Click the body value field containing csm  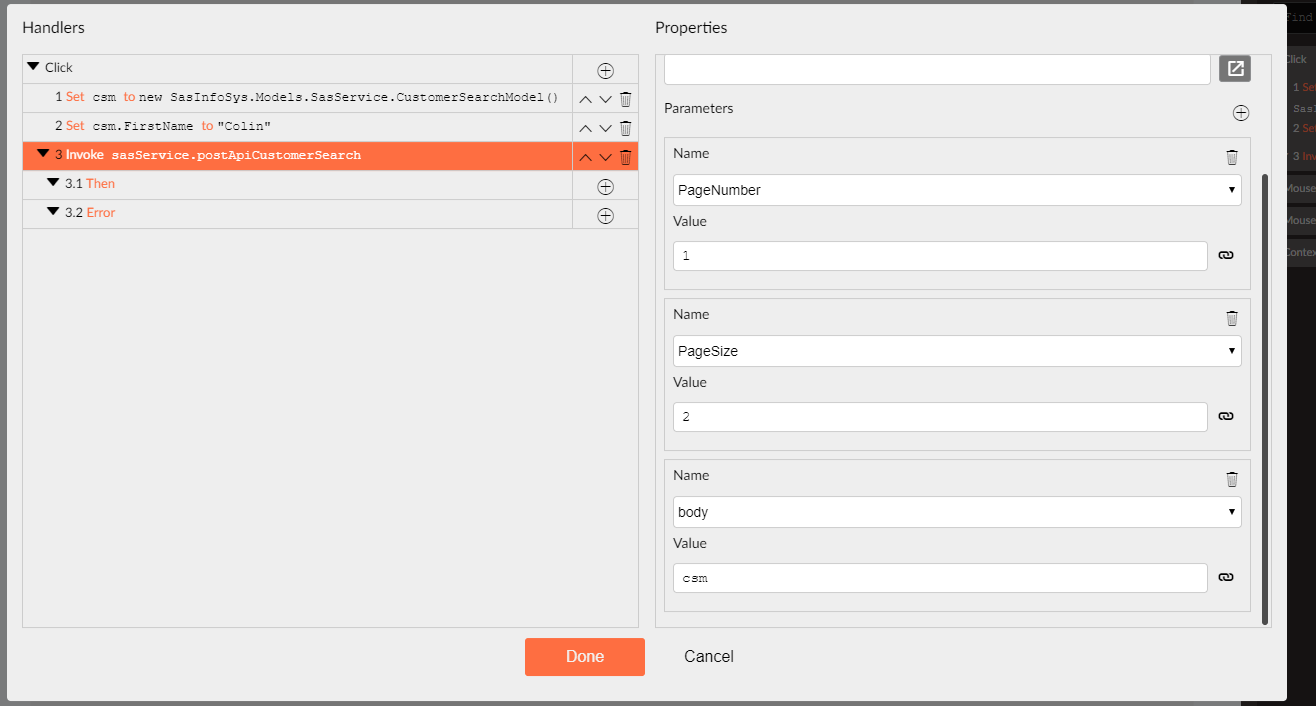(940, 578)
